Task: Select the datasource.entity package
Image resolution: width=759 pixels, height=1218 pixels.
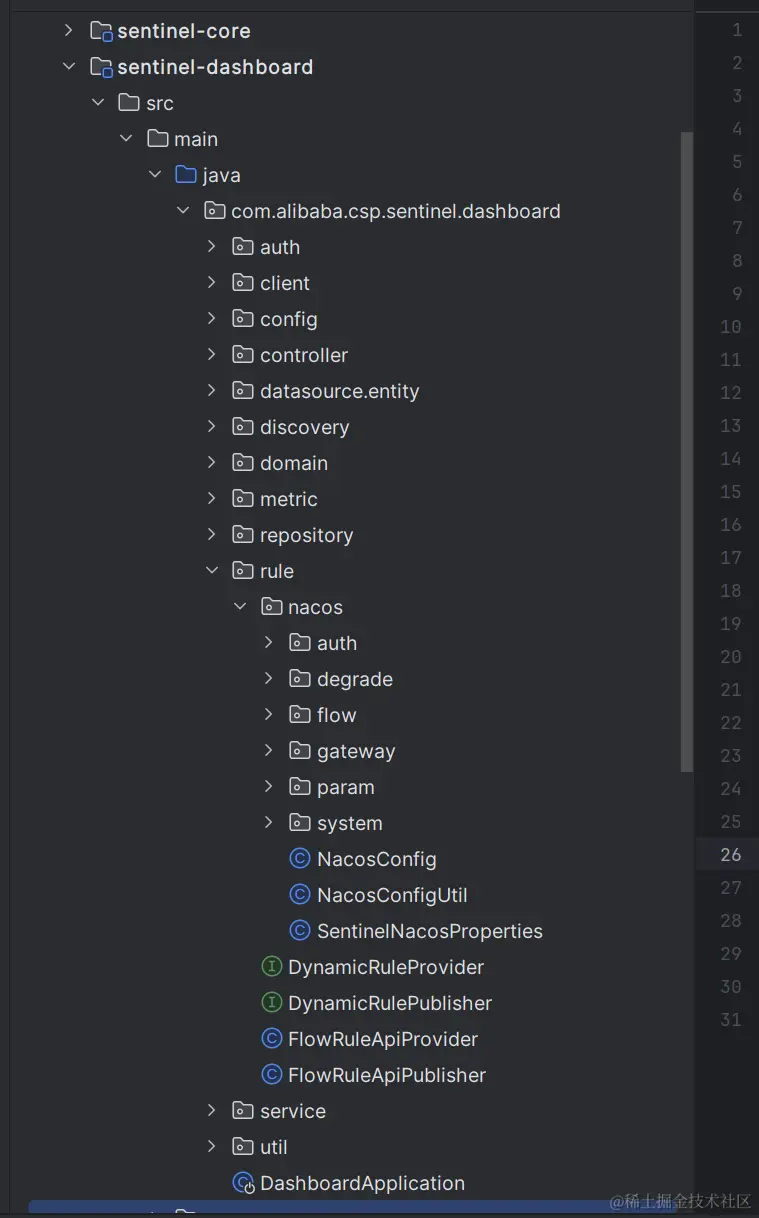Action: pos(339,391)
